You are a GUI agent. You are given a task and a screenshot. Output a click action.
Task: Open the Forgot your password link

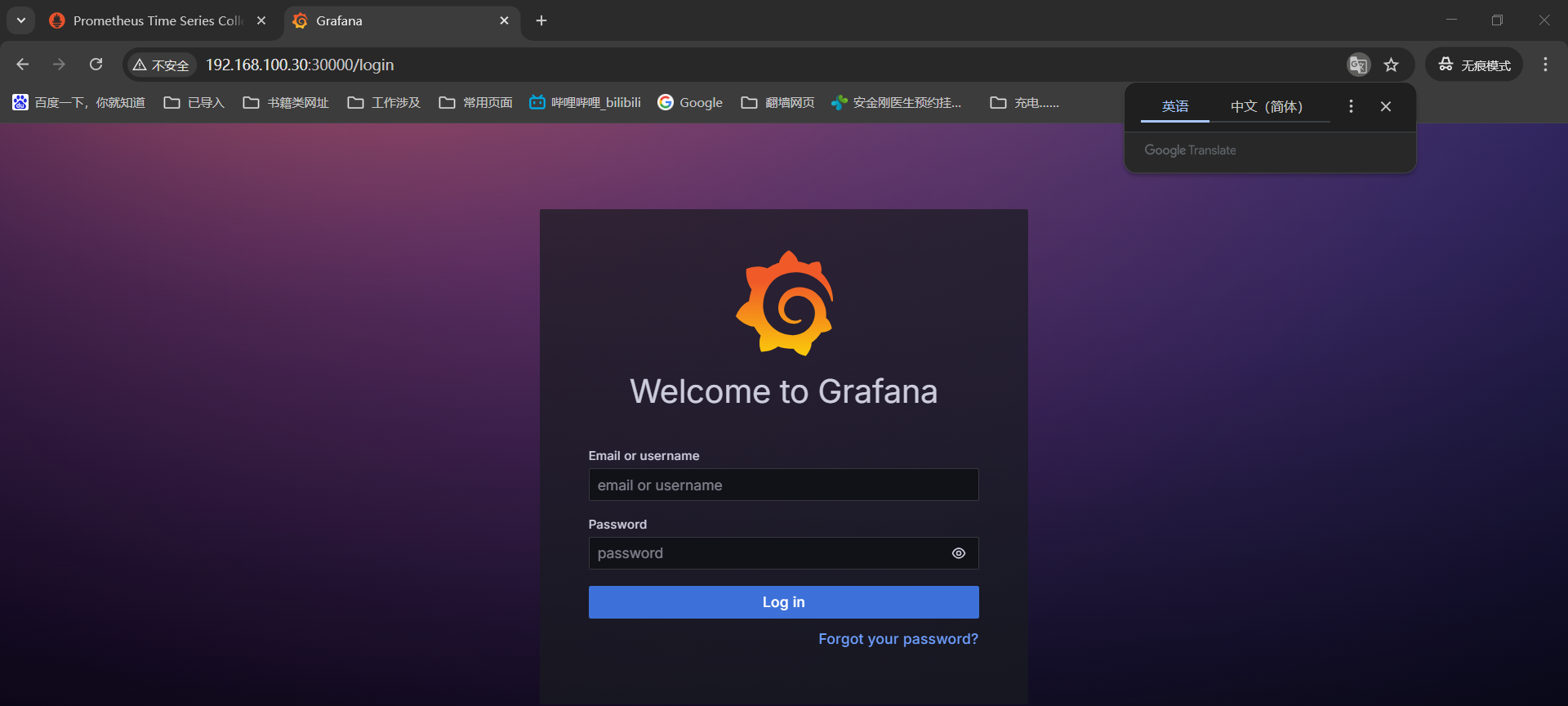[898, 639]
